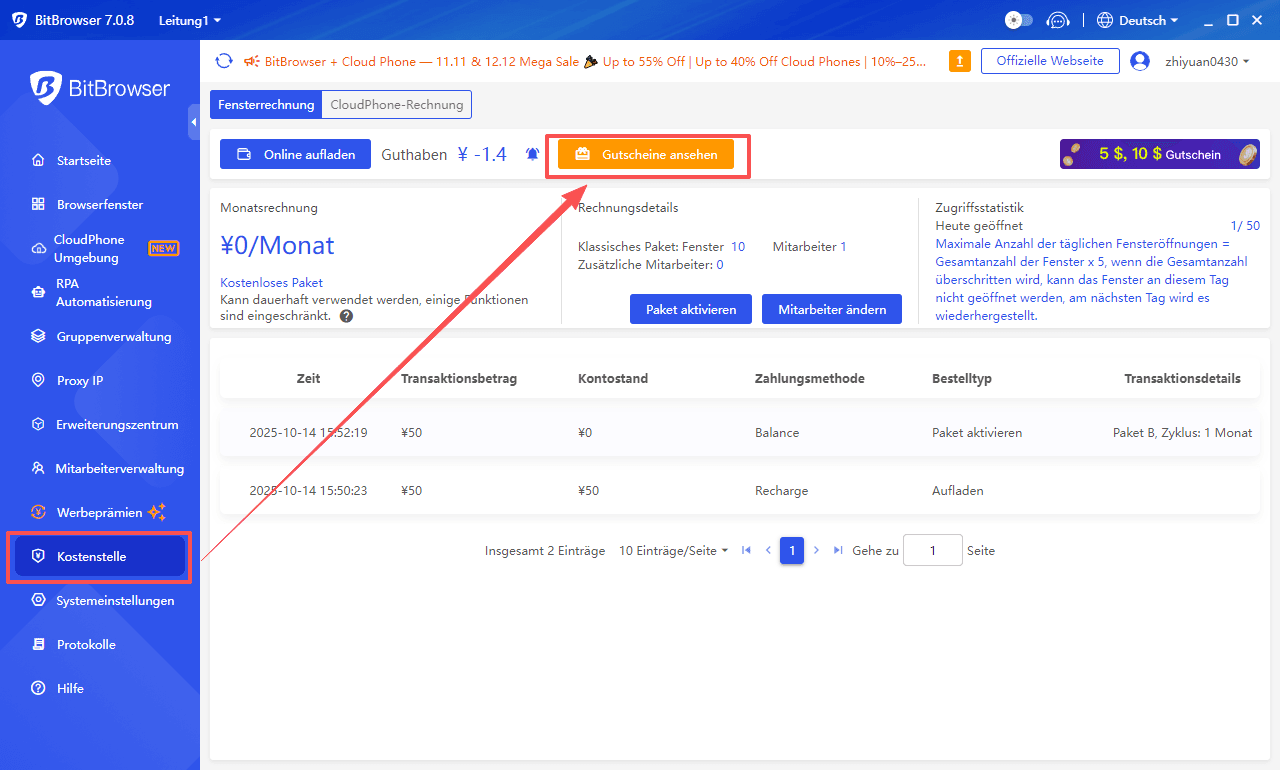Click the Gruppenverwaltung layers icon

tap(38, 336)
